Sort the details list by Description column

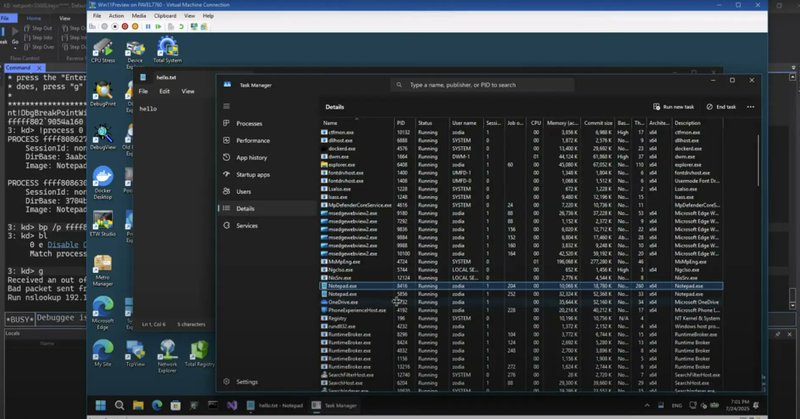[x=697, y=123]
